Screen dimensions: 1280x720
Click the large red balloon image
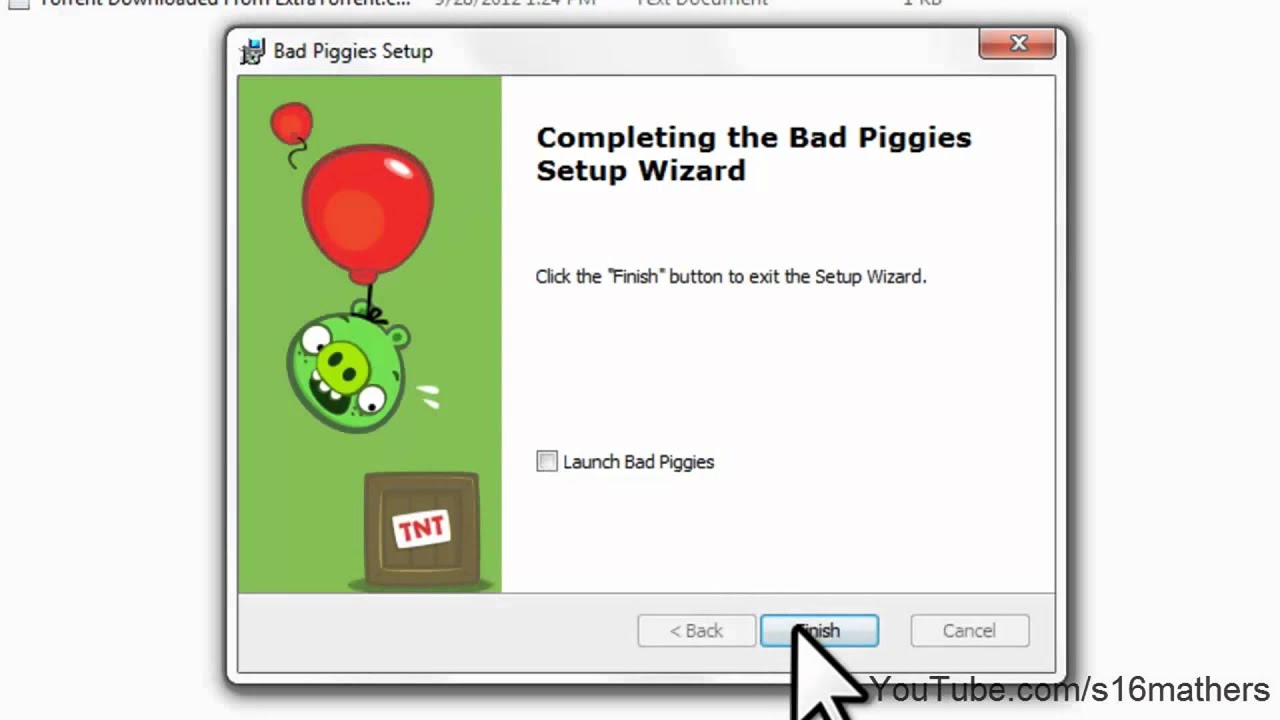coord(368,211)
